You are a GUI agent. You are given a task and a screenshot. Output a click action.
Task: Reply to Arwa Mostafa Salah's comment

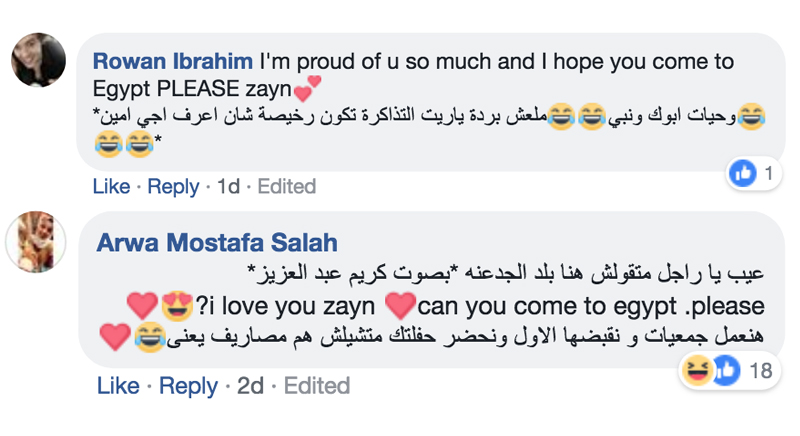coord(188,385)
